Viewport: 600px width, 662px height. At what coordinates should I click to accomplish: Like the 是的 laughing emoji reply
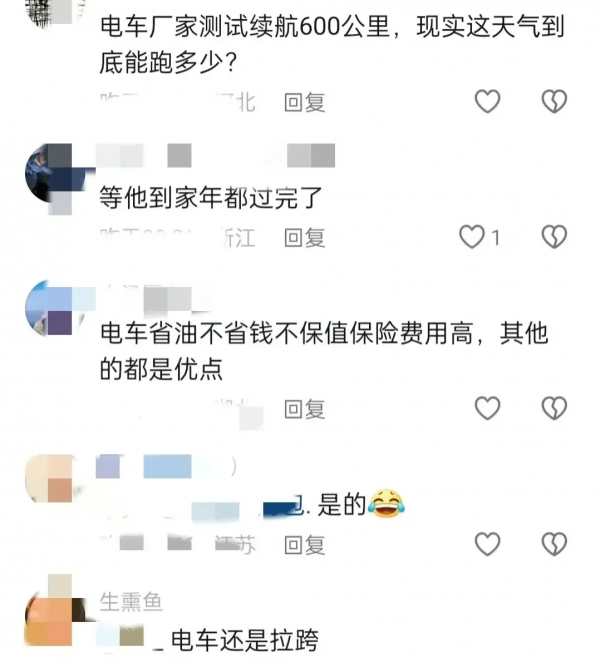(x=488, y=544)
